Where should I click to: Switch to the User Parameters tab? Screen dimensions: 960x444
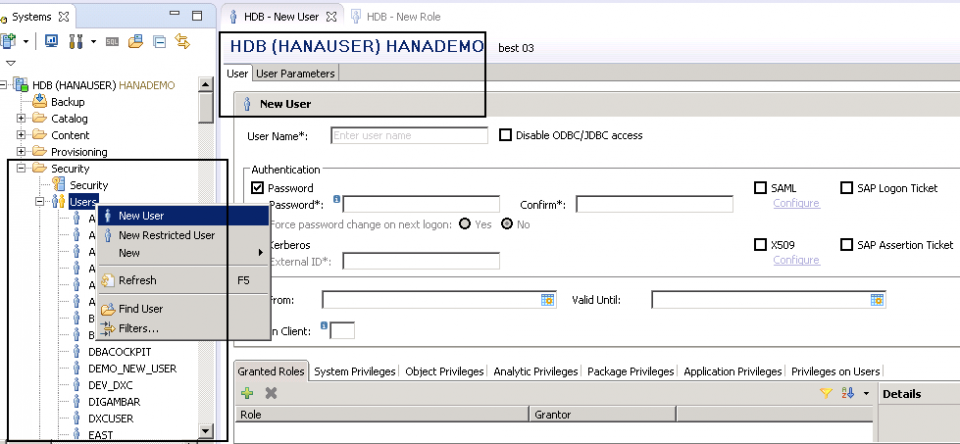[295, 73]
